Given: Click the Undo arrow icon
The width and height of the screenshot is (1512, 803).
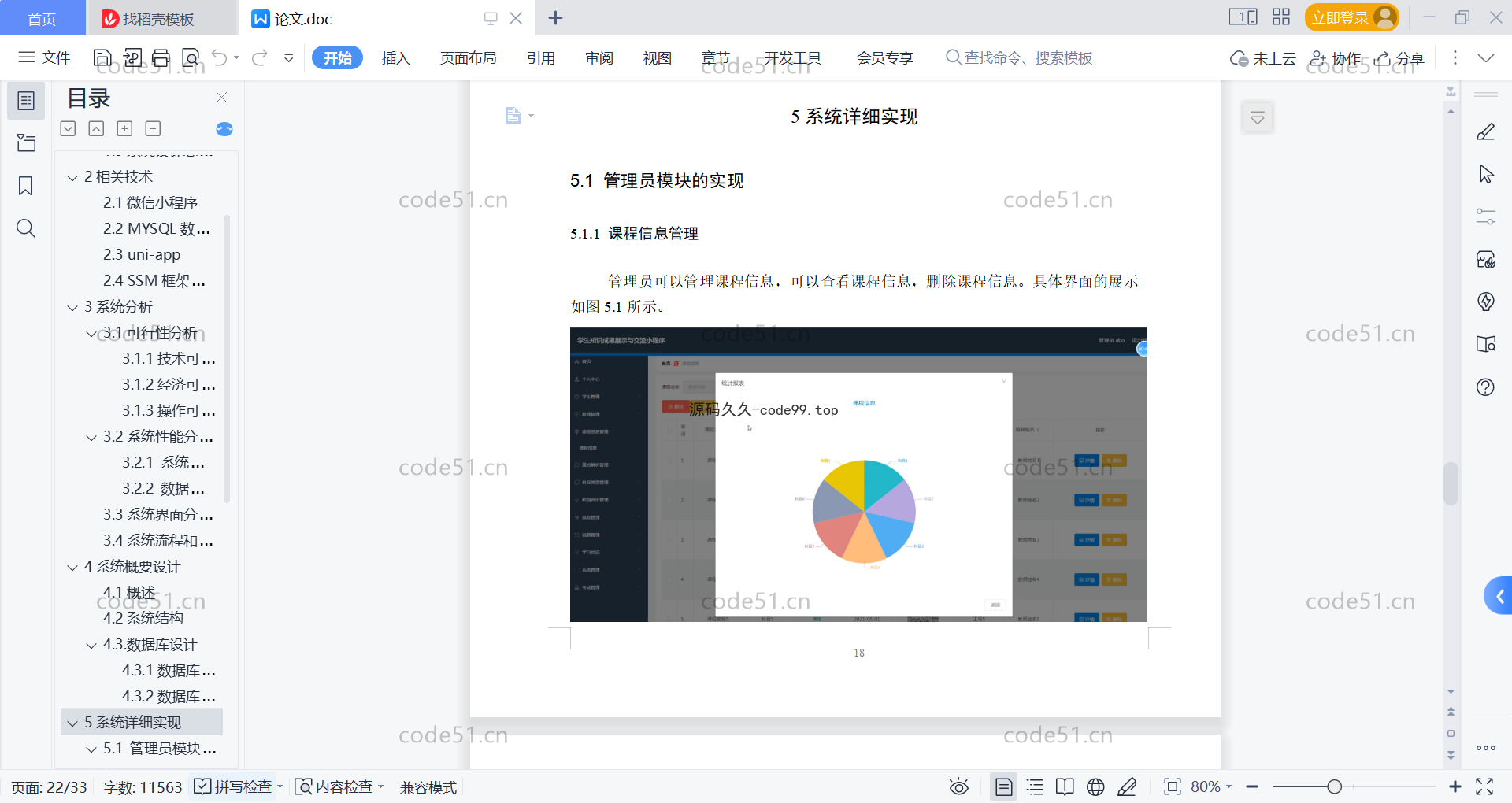Looking at the screenshot, I should tap(220, 57).
